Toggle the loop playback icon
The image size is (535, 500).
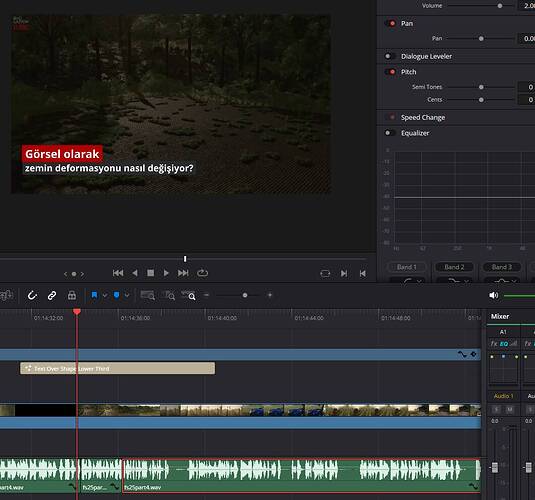click(202, 273)
